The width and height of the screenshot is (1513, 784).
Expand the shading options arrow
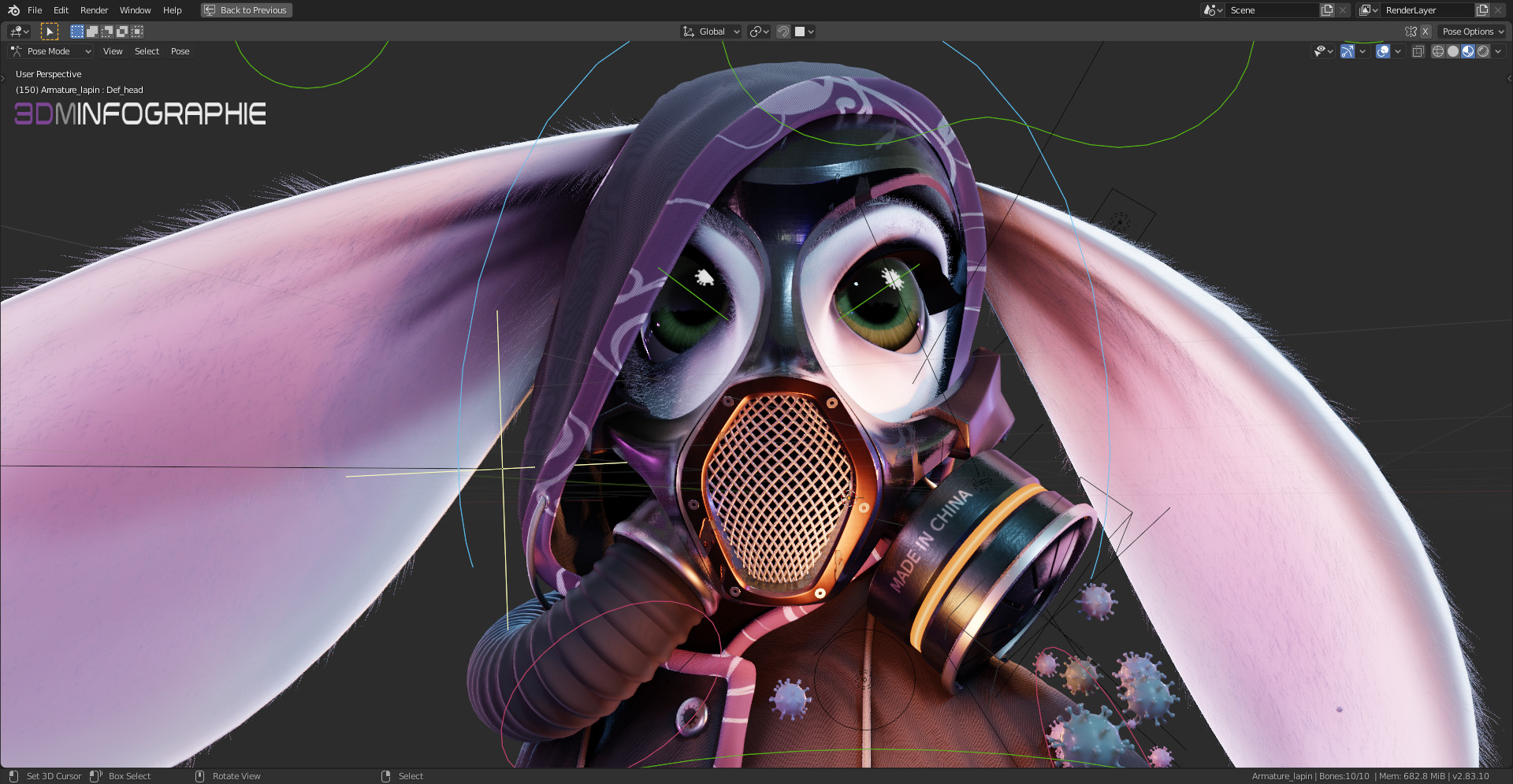1498,51
